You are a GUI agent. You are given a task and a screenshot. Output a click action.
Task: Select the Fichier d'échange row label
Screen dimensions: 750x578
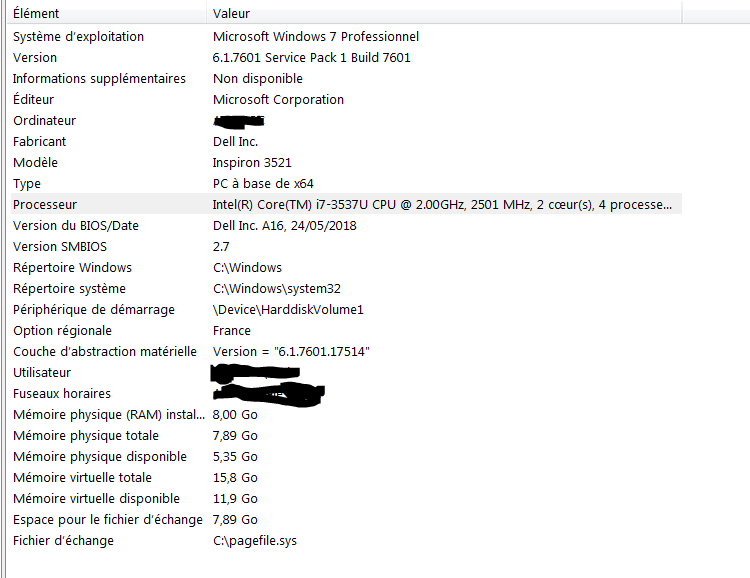click(x=63, y=541)
